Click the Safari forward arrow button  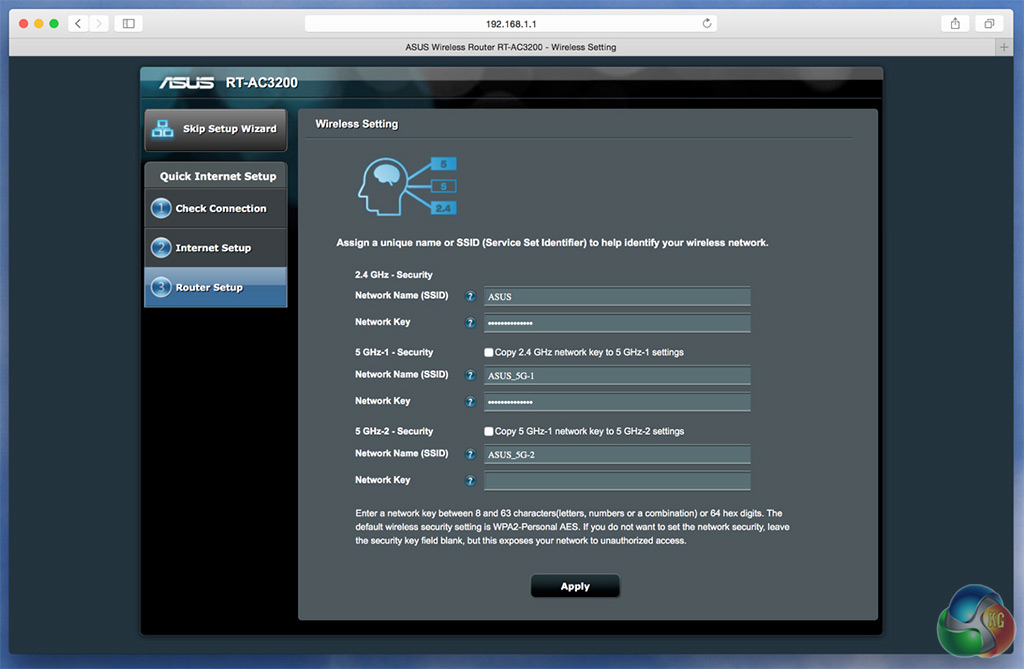coord(99,24)
